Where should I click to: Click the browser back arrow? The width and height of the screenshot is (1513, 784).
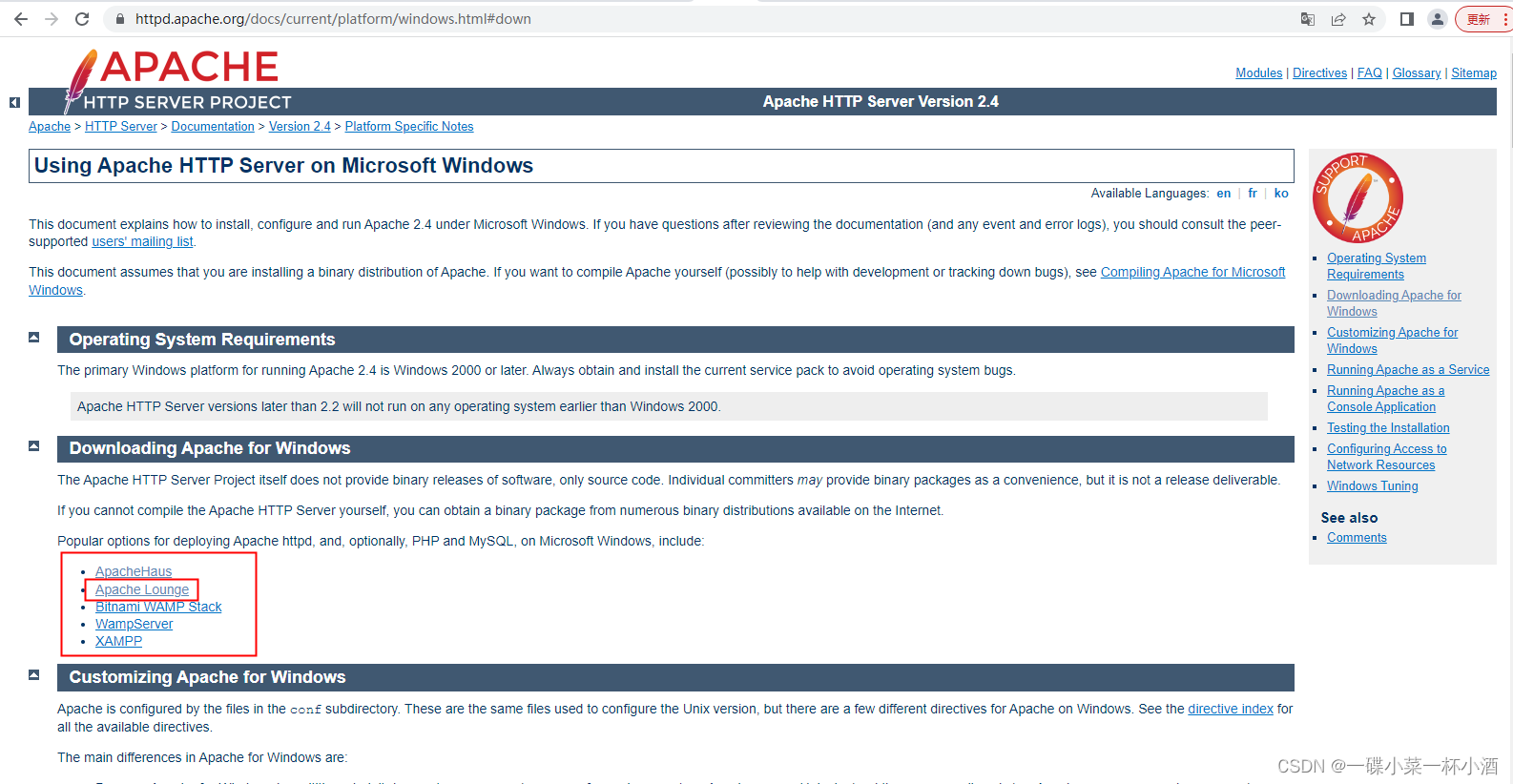21,19
